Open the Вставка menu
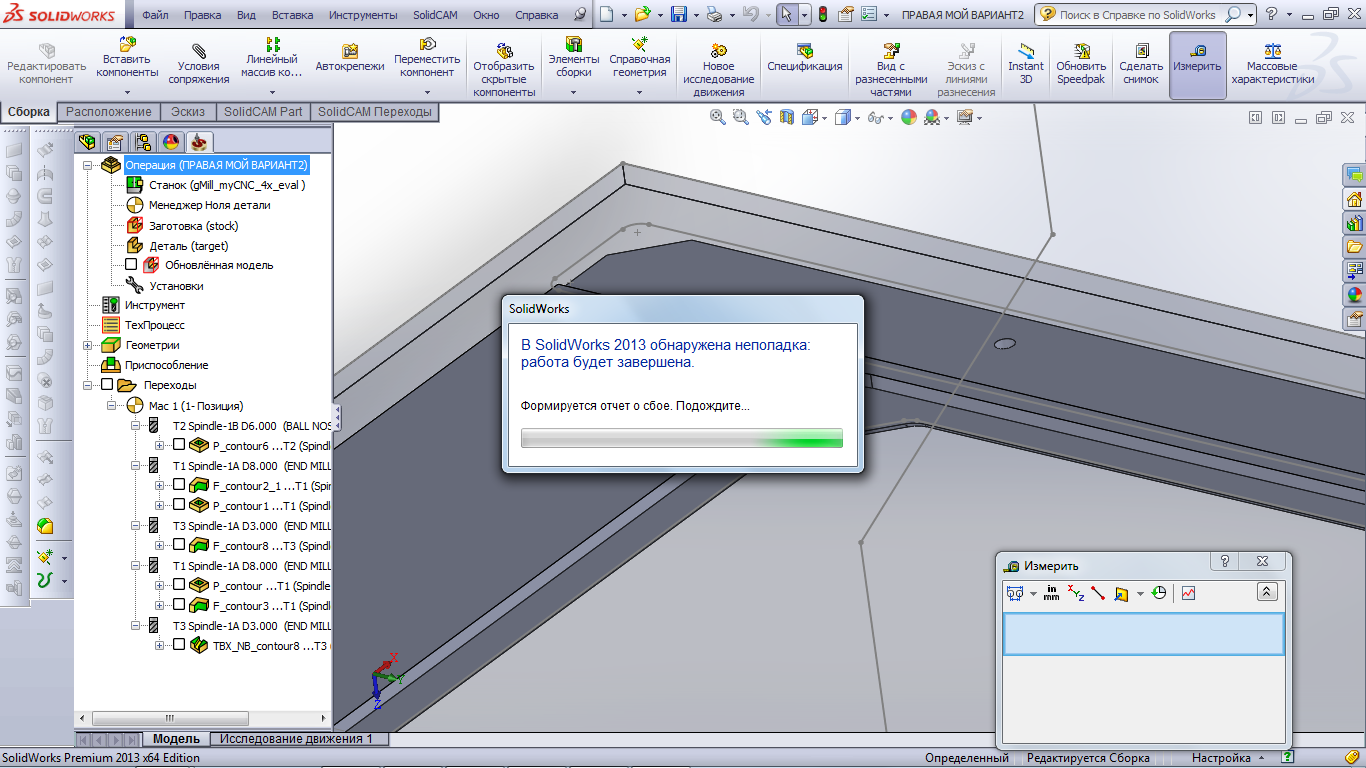 coord(292,16)
